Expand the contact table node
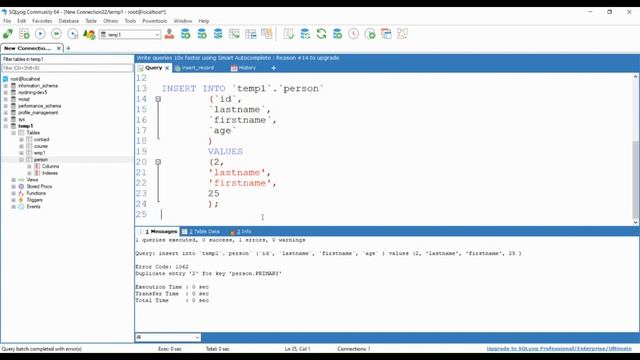The image size is (640, 360). [21, 140]
